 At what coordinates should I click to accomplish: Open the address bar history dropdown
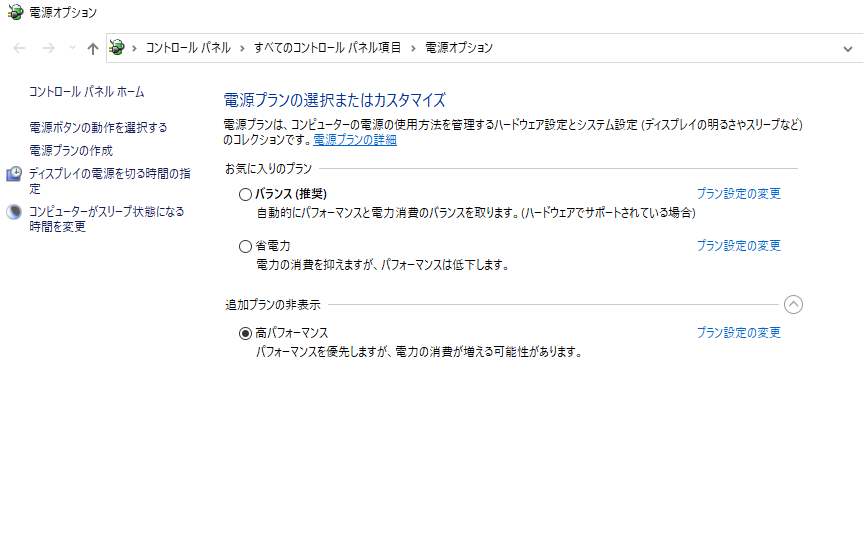tap(847, 48)
